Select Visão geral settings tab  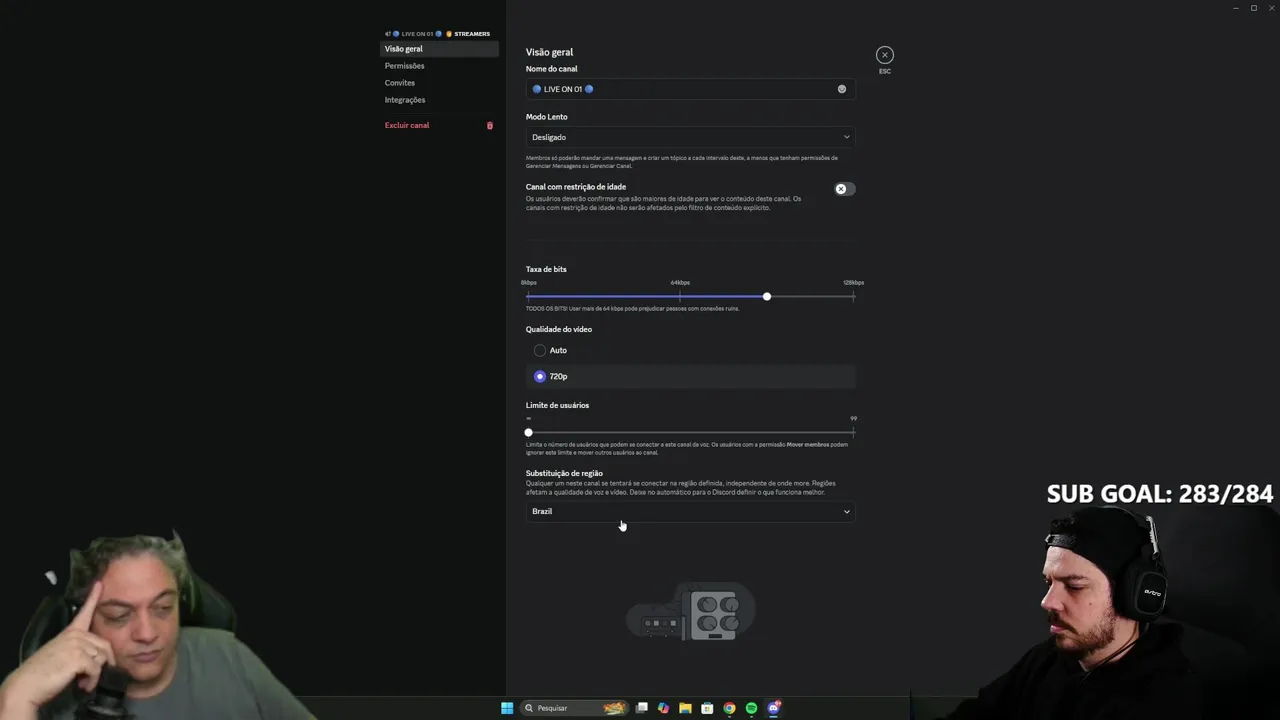439,49
